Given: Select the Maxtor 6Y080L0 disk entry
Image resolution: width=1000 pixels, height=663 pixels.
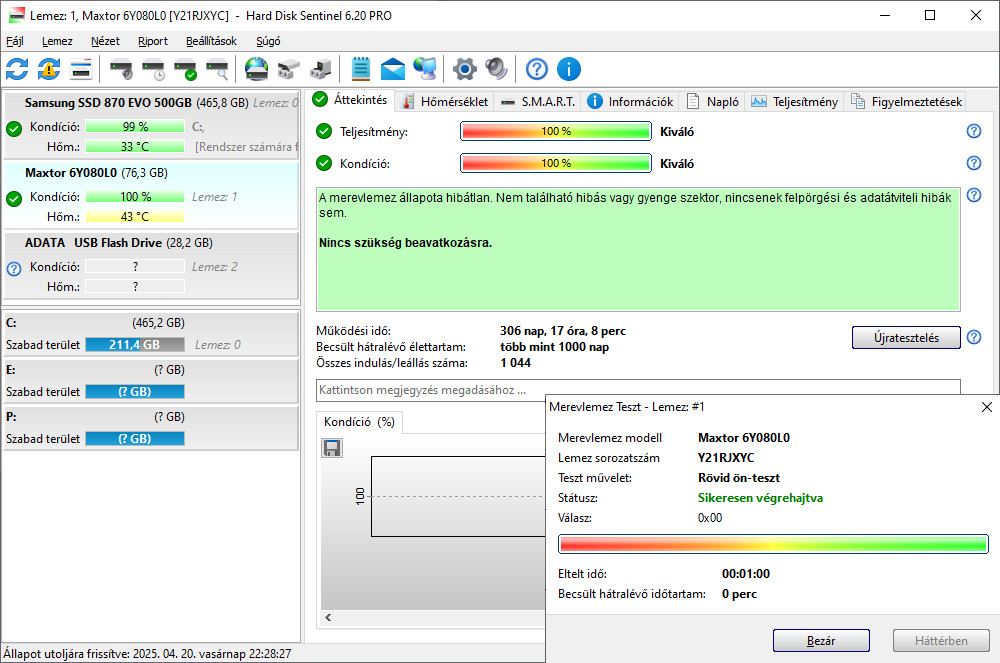Looking at the screenshot, I should (152, 196).
